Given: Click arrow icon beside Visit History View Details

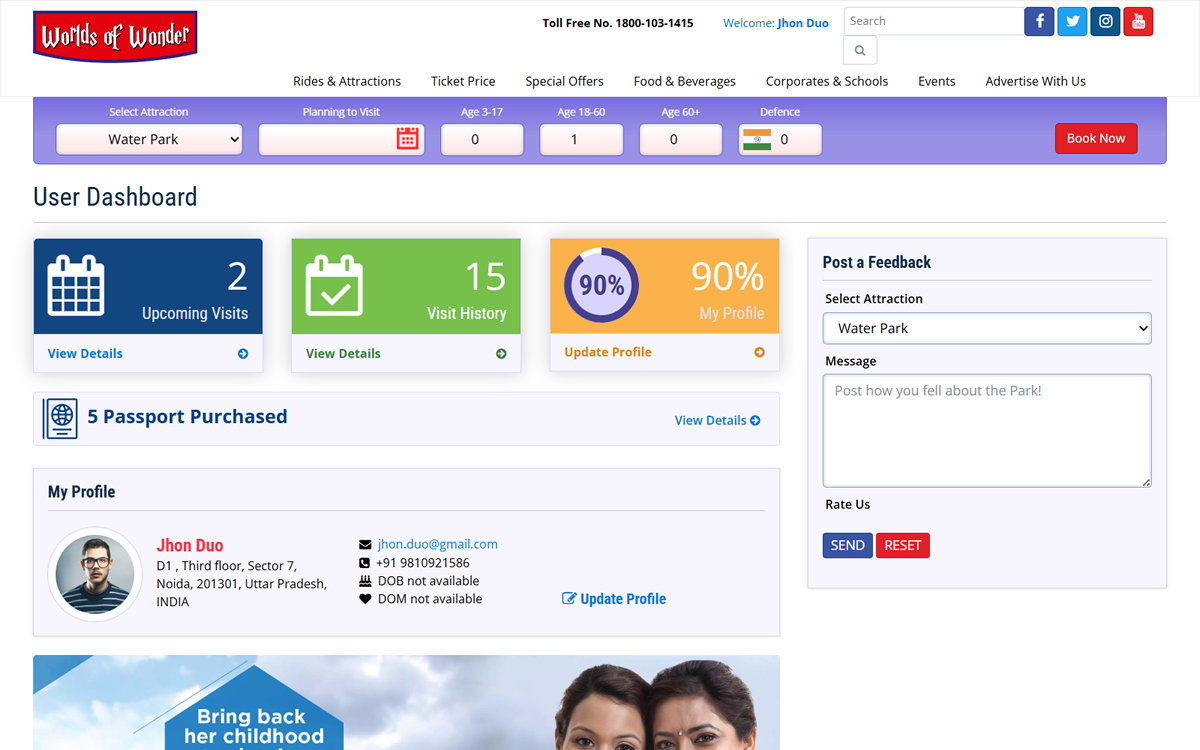Looking at the screenshot, I should point(501,354).
